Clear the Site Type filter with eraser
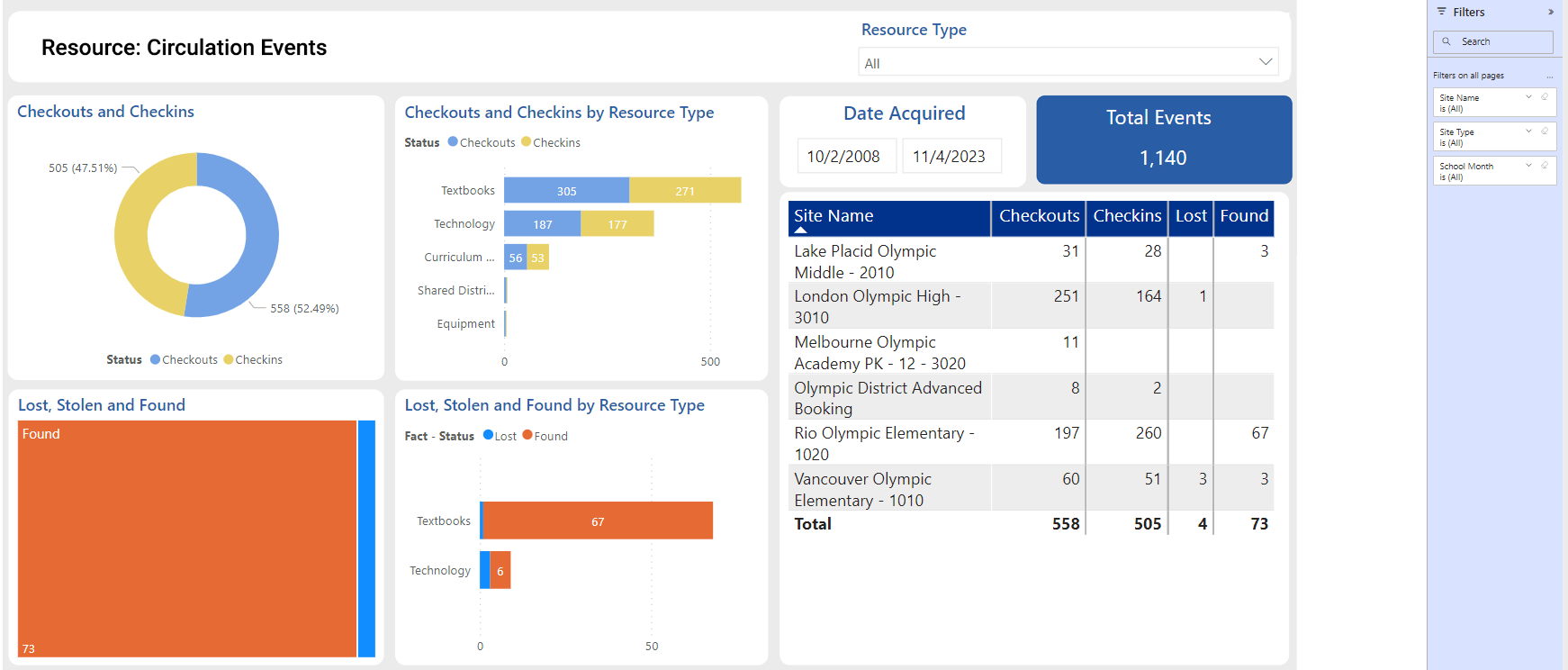This screenshot has height=670, width=1568. coord(1545,131)
